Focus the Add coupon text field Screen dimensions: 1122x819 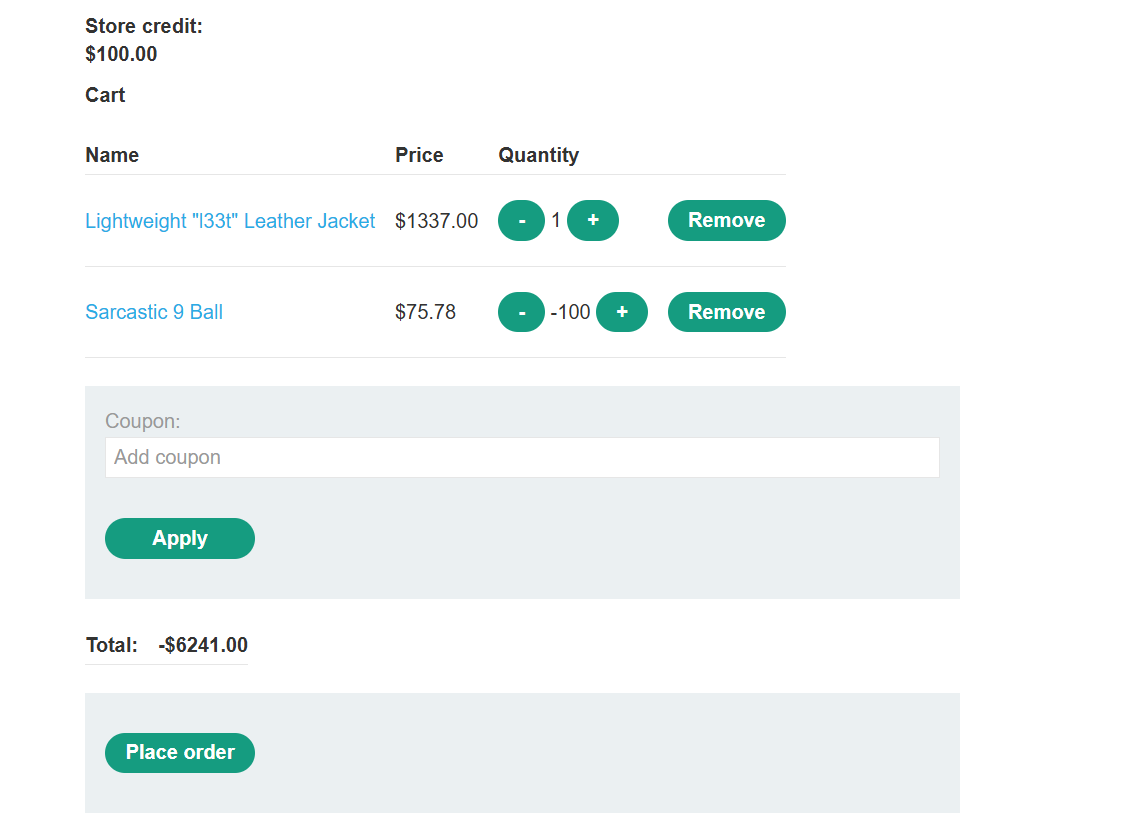pos(522,457)
